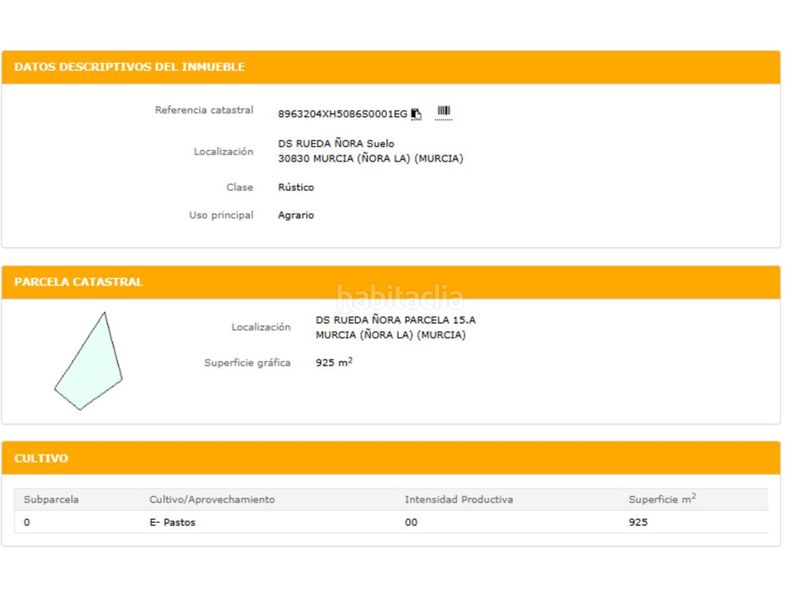Click the 'CULTIVO' section header
The image size is (800, 600).
pyautogui.click(x=41, y=458)
